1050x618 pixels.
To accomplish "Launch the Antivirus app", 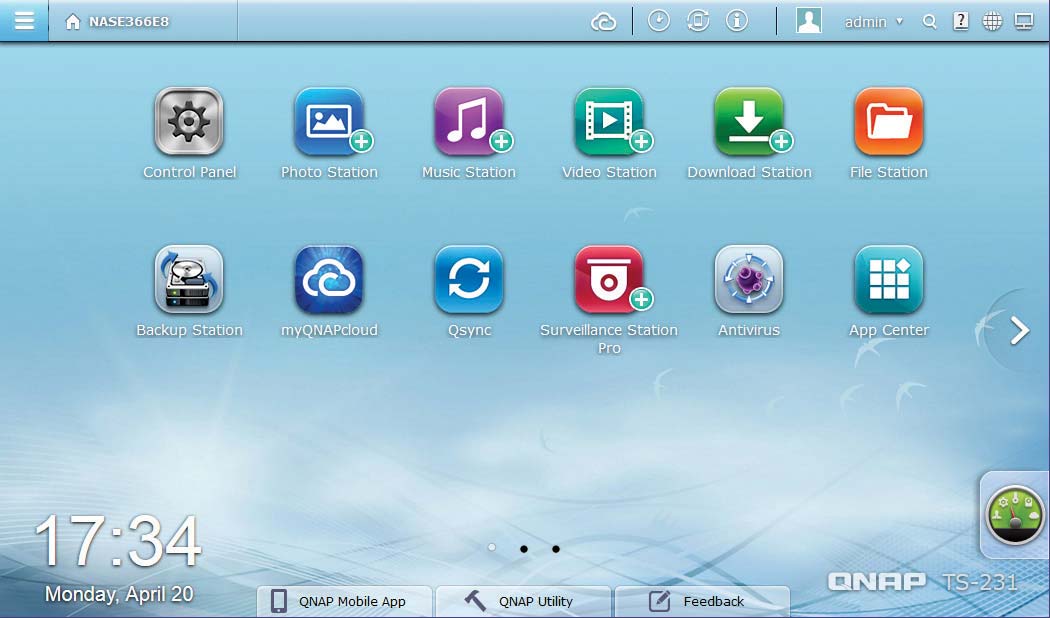I will [x=749, y=280].
